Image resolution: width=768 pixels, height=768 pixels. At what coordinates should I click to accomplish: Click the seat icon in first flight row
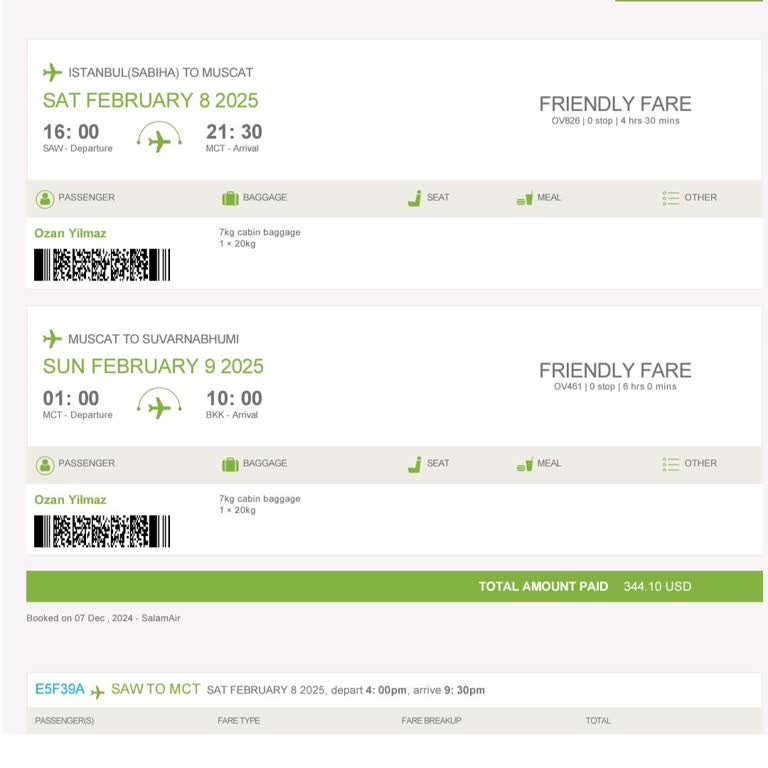click(x=414, y=198)
